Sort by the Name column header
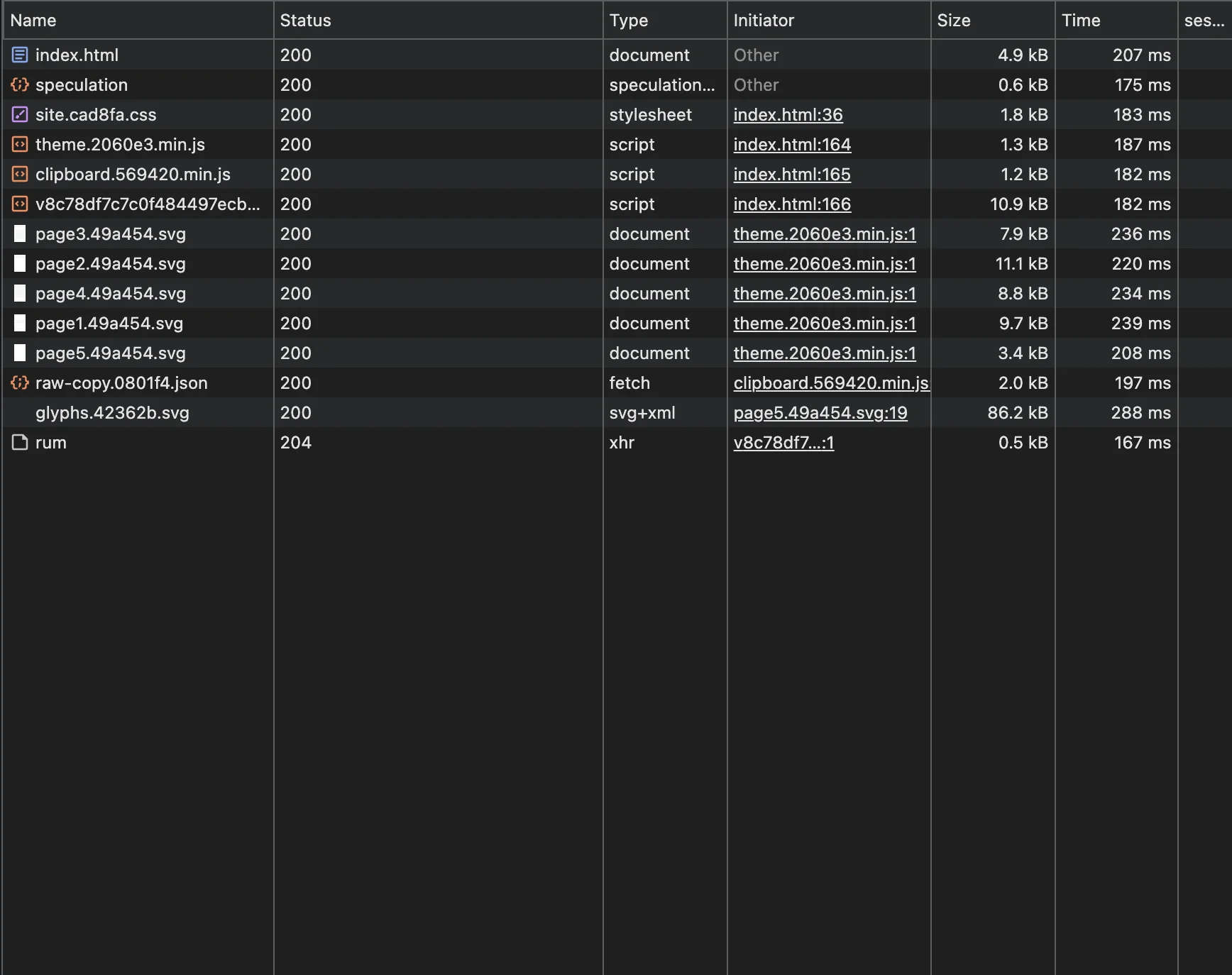1232x975 pixels. [138, 20]
